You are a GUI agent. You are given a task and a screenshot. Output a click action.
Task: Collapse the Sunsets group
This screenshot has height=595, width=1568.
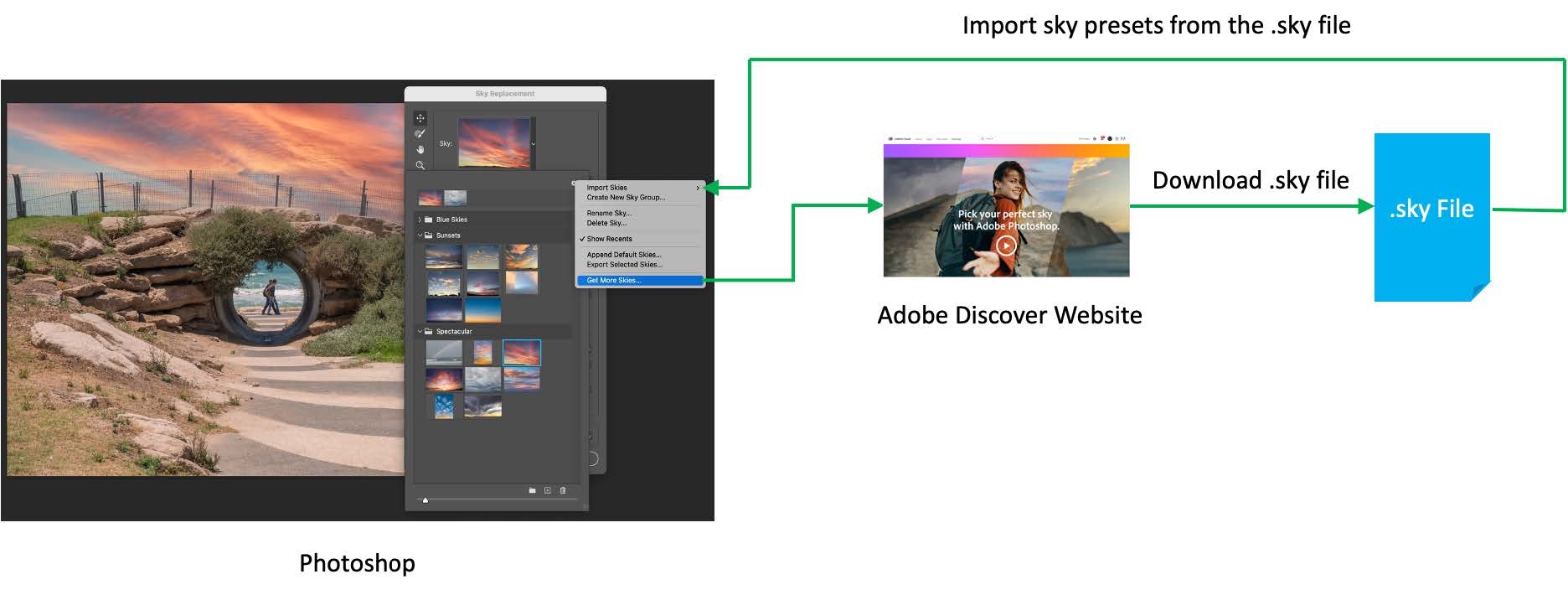click(420, 235)
